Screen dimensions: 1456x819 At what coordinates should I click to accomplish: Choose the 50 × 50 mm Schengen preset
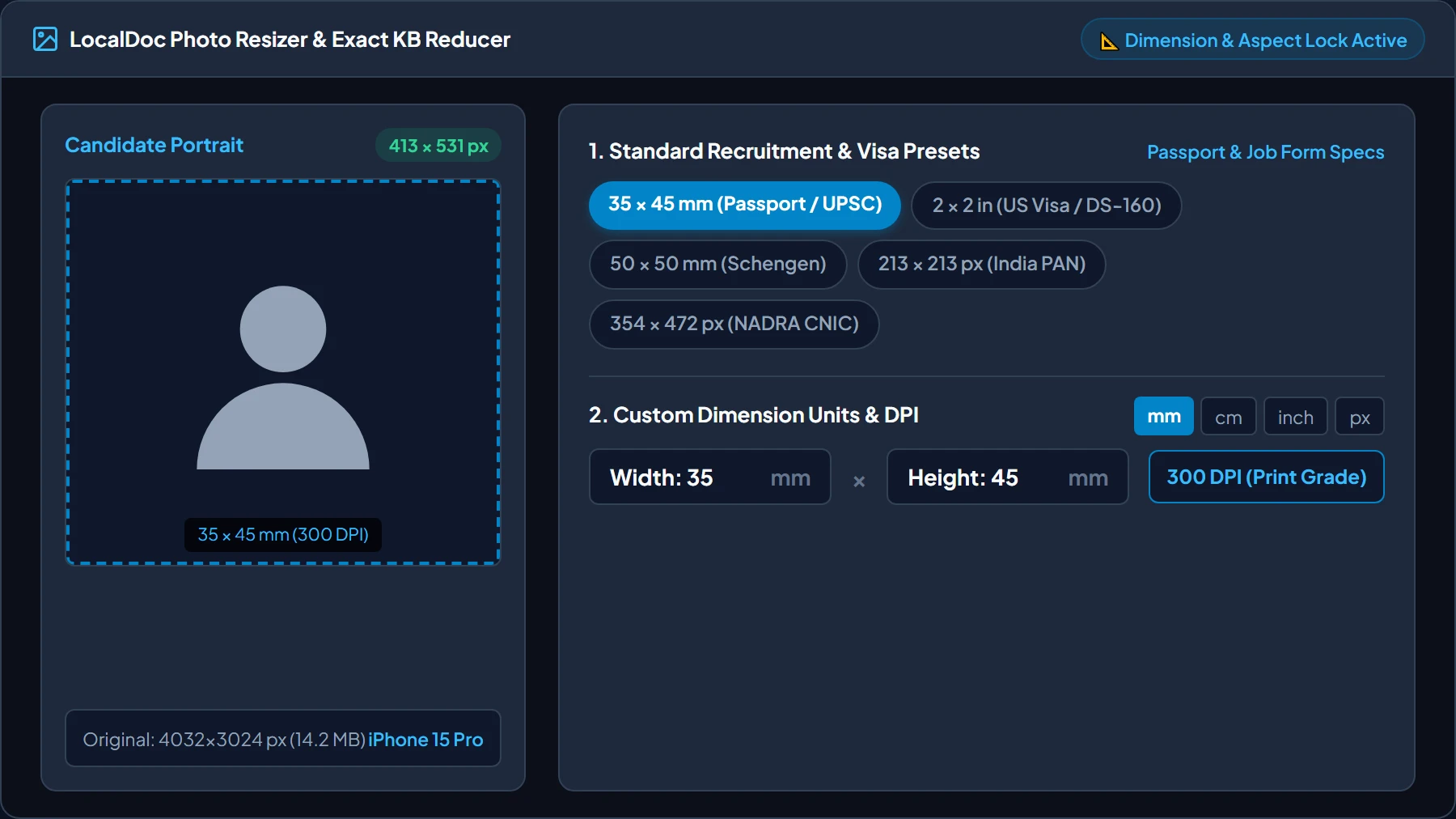(x=718, y=264)
